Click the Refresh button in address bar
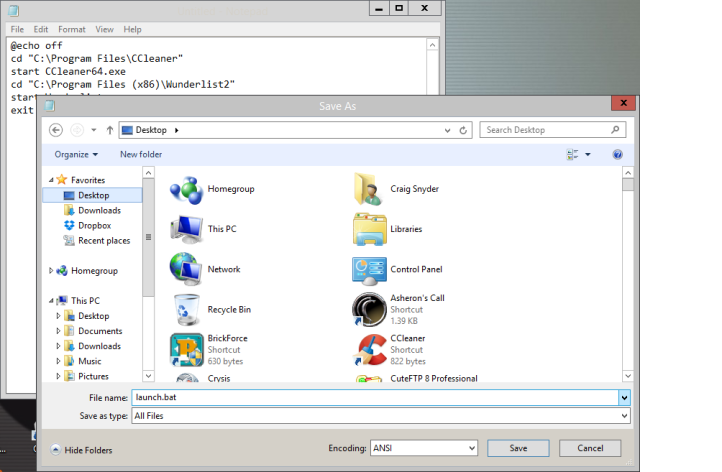 click(463, 130)
